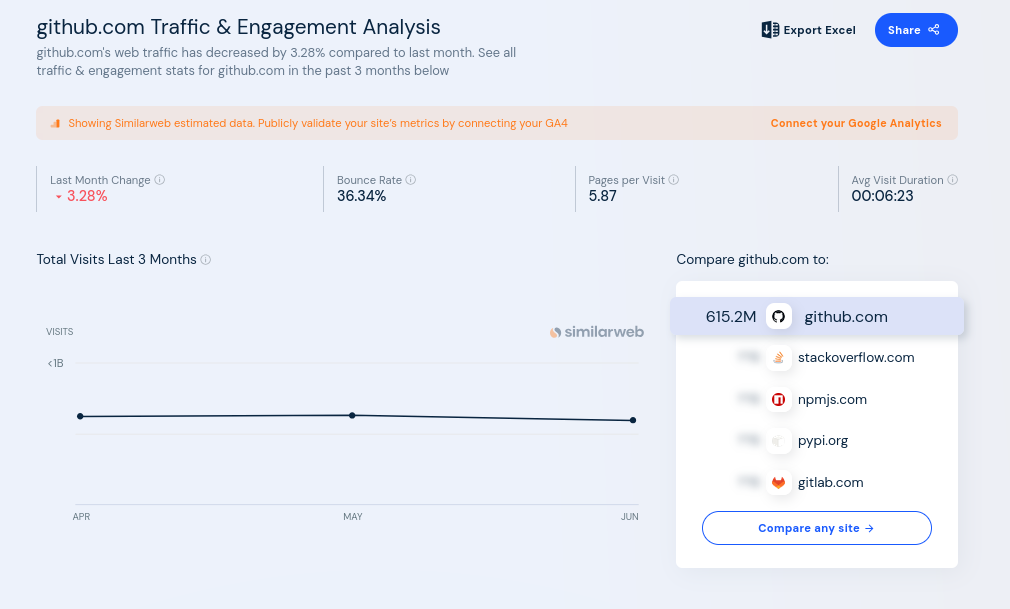Click the 36.34% bounce rate value

click(x=361, y=196)
